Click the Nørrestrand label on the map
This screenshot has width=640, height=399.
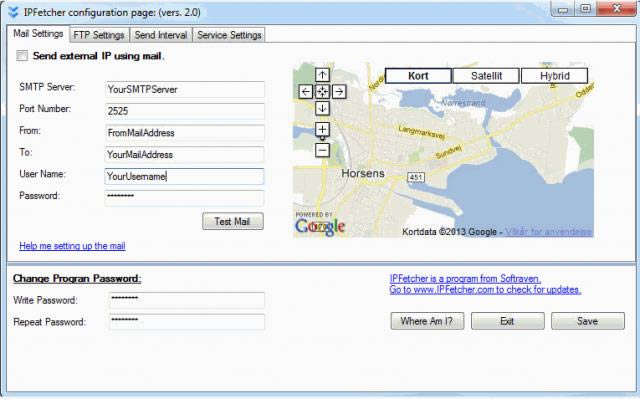[463, 103]
